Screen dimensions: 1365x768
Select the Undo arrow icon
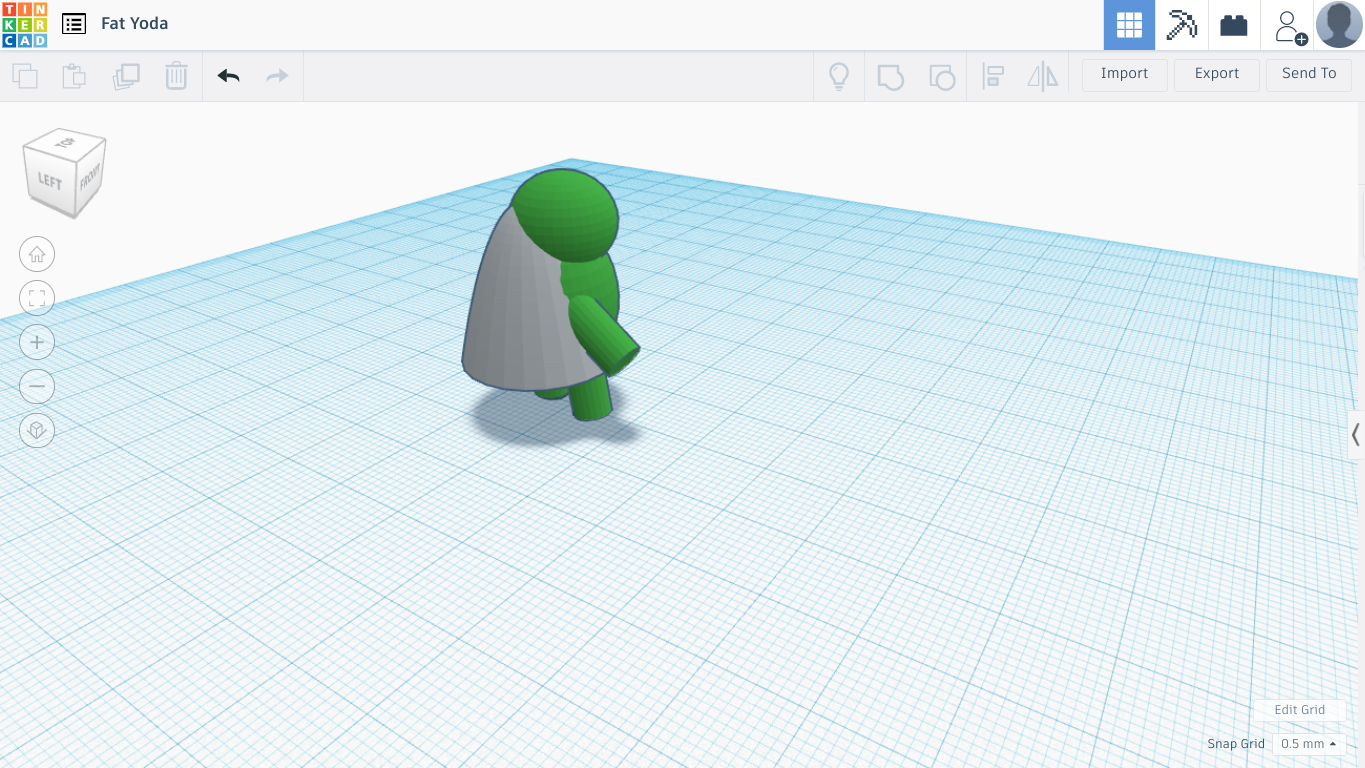tap(228, 76)
